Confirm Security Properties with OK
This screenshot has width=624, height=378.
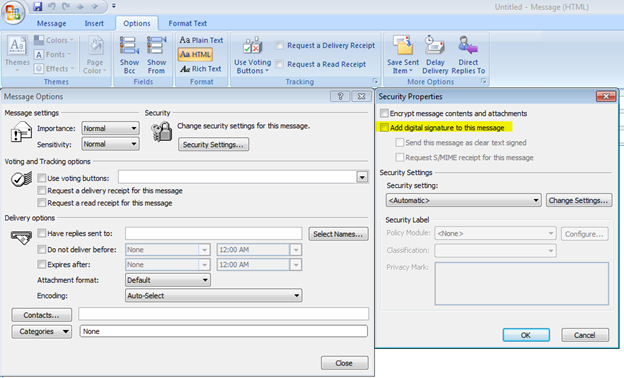526,335
